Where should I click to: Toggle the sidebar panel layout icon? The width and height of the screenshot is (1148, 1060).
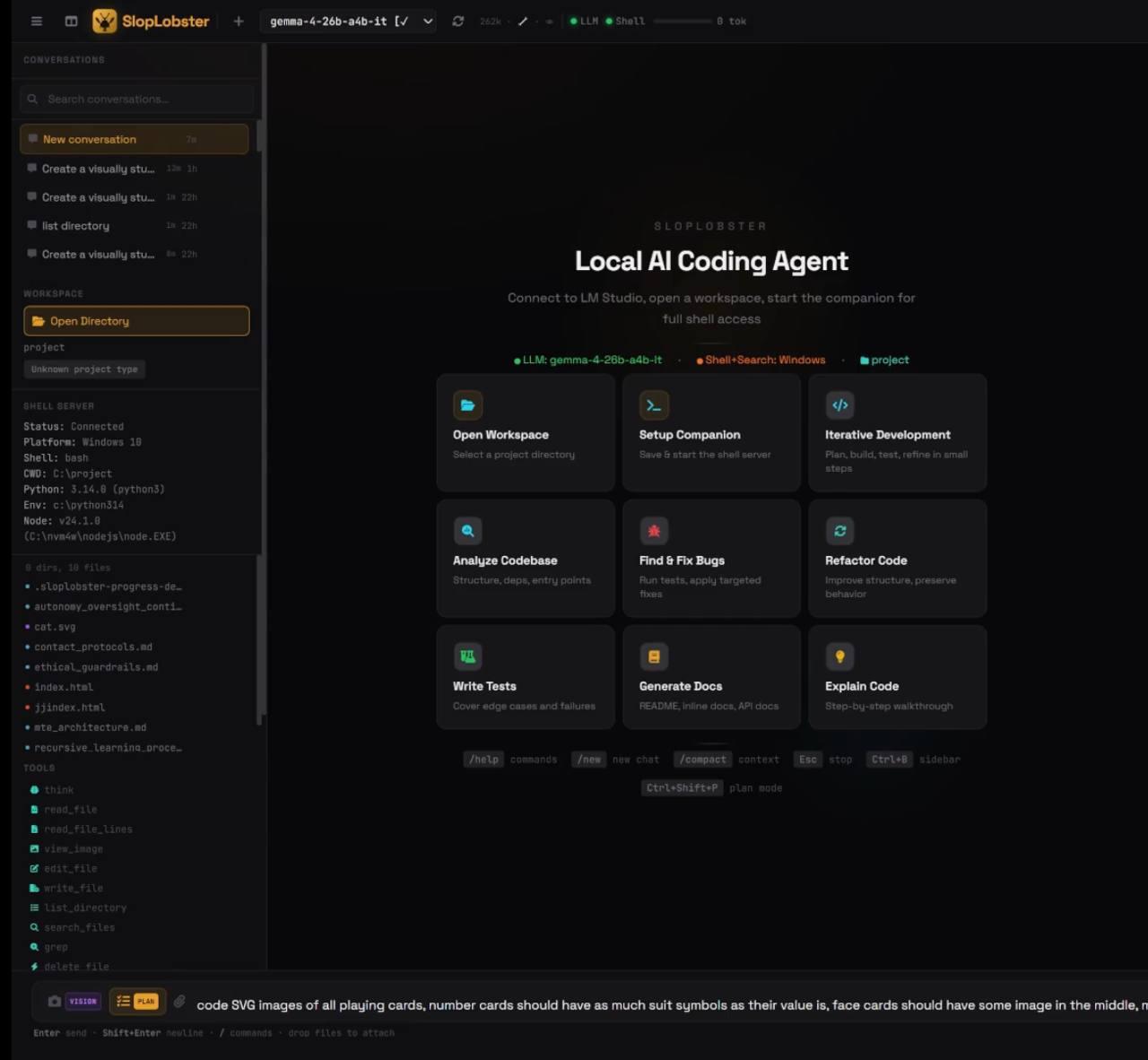click(x=71, y=21)
